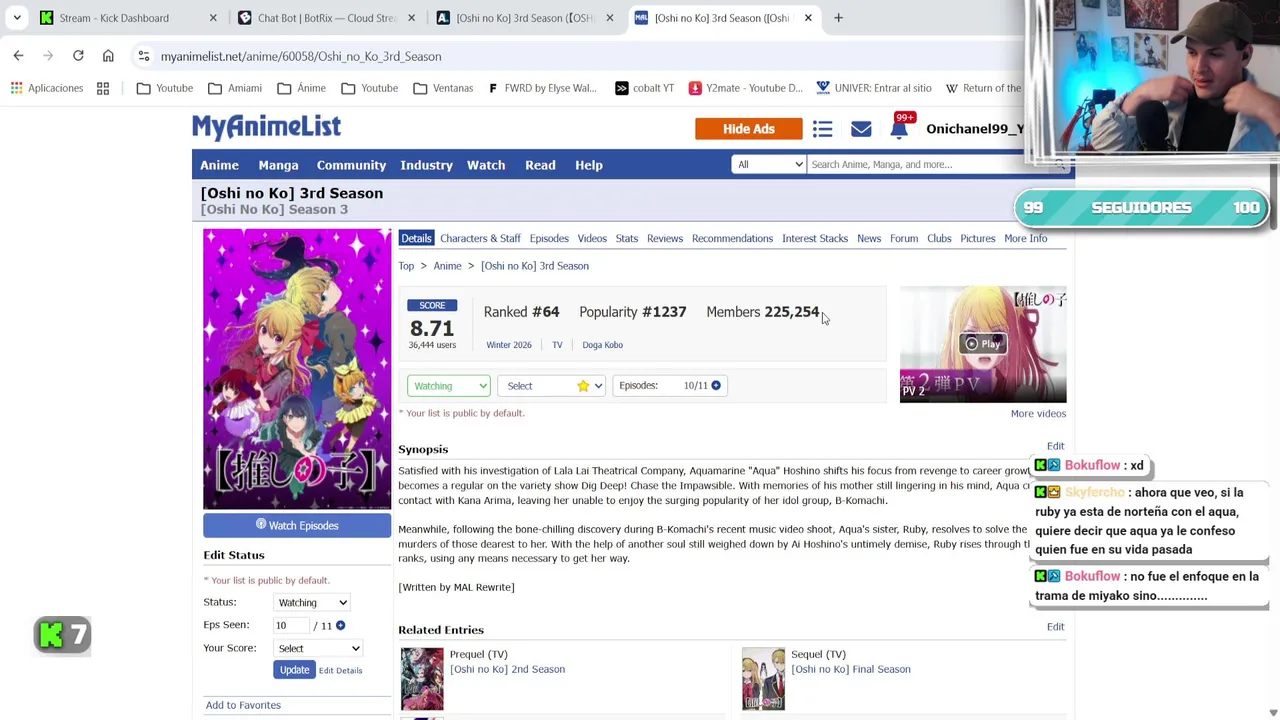1280x720 pixels.
Task: Click the Add to Favorites link
Action: [x=243, y=705]
